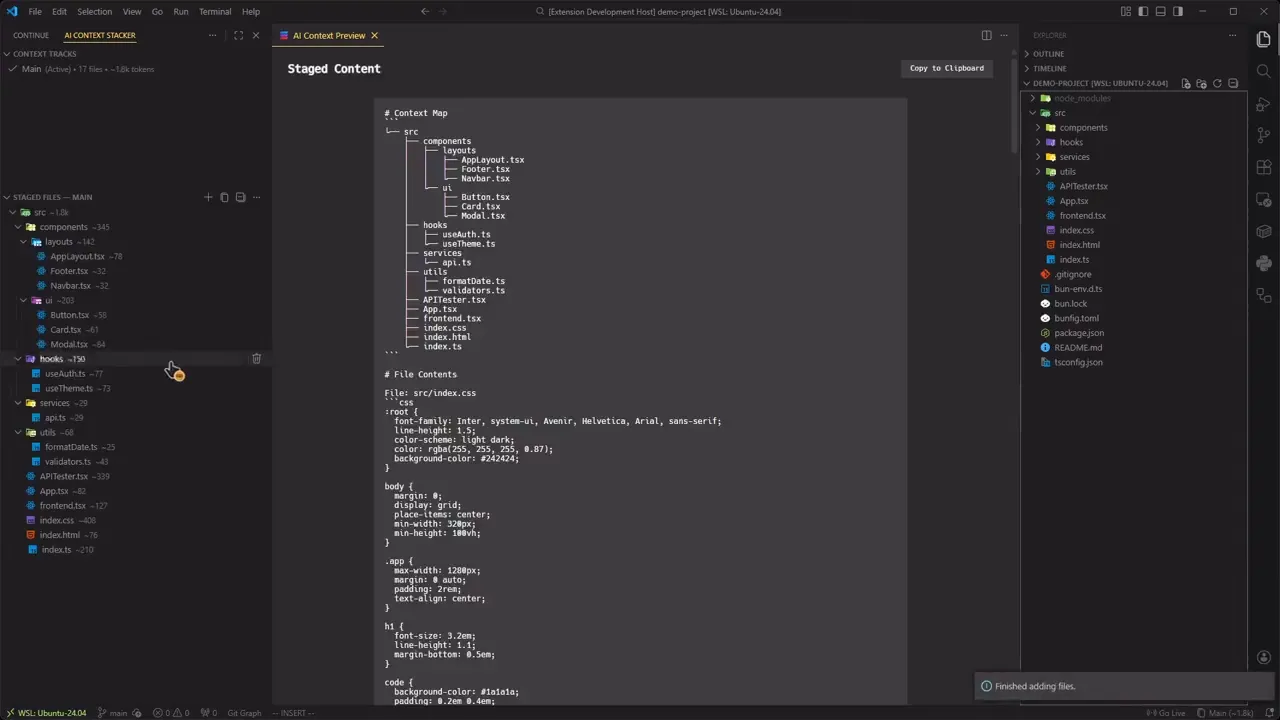Open tsconfig.json in Explorer
The image size is (1280, 720).
tap(1078, 362)
